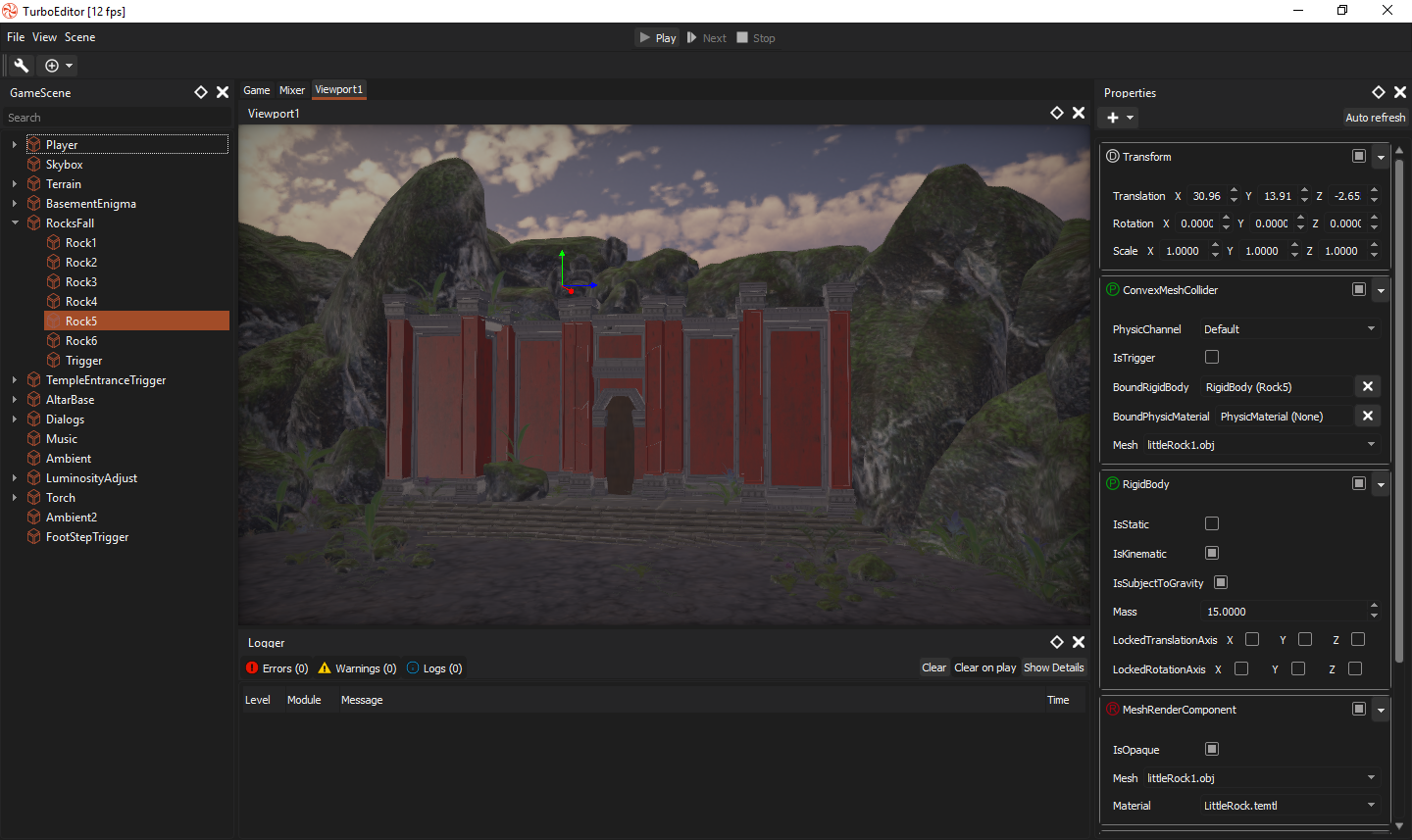Click the GameScene Search field
Screen dimensions: 1412x840
[116, 118]
